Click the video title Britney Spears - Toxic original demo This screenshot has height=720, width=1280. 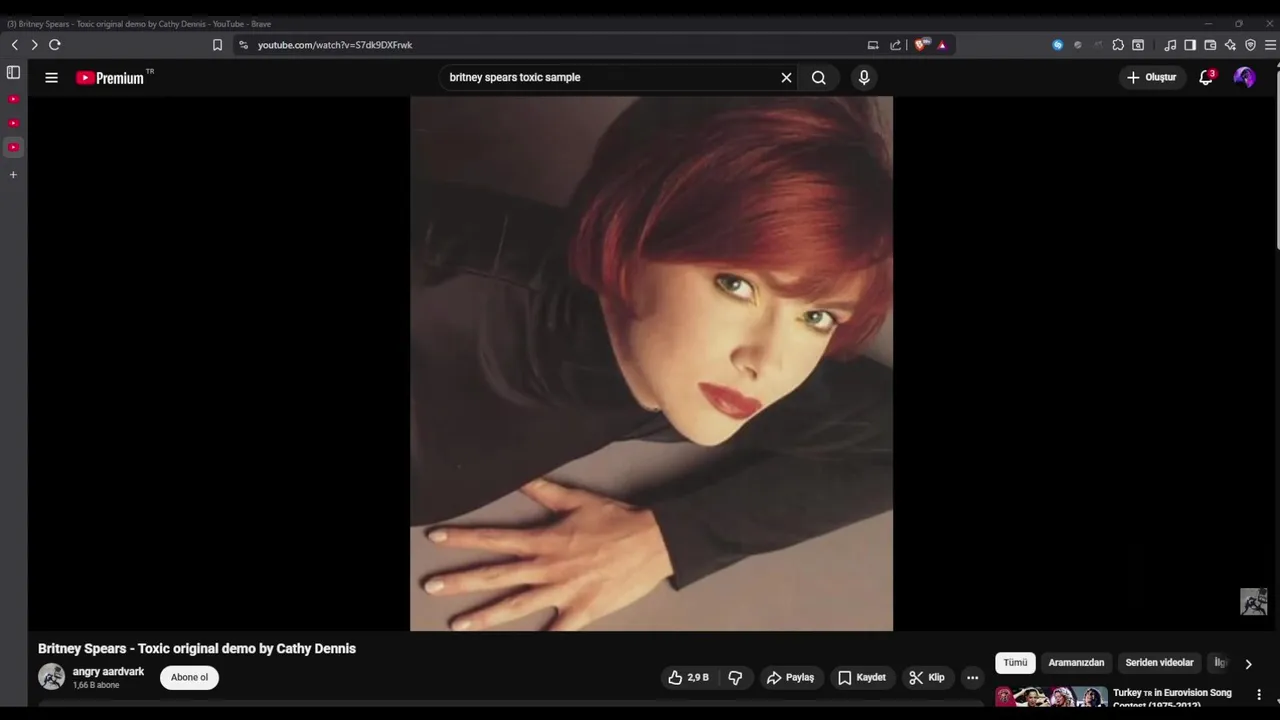point(197,649)
